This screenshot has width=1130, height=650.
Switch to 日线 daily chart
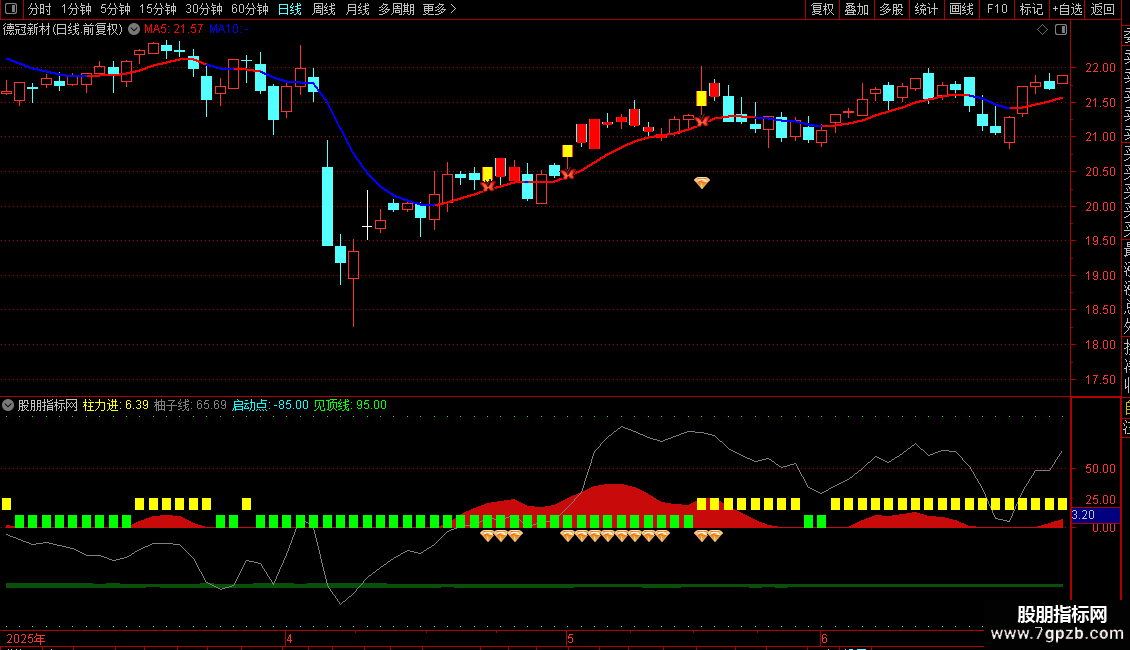tap(290, 9)
